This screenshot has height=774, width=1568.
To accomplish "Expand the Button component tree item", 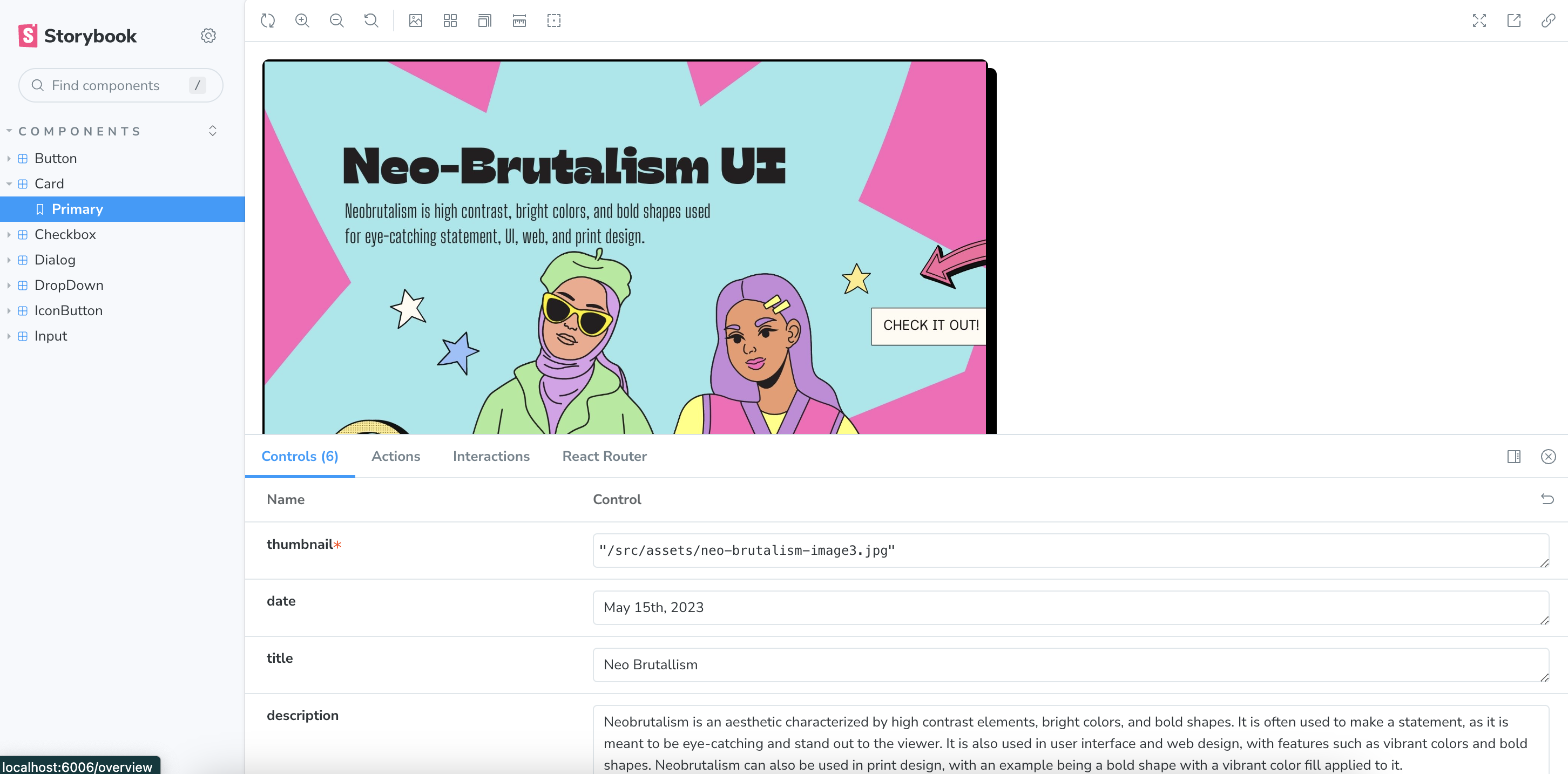I will 55,158.
